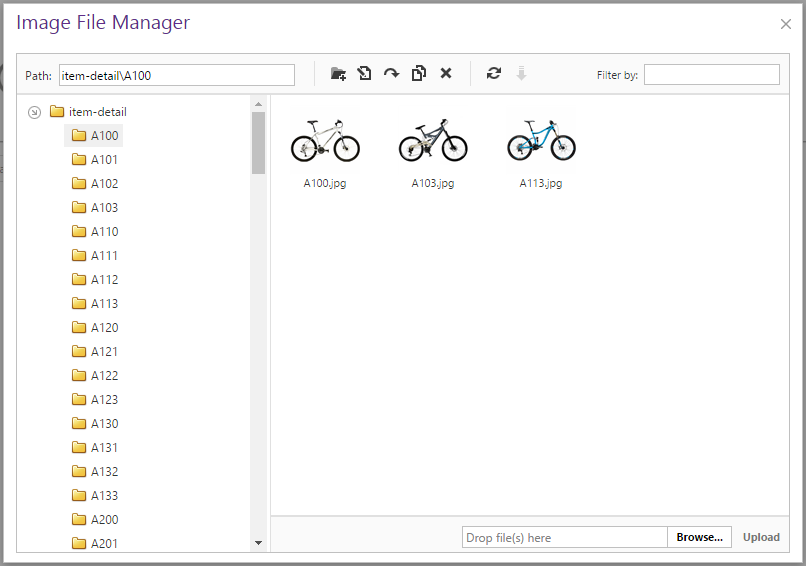Click the Move curved-arrow toolbar icon

(x=392, y=74)
